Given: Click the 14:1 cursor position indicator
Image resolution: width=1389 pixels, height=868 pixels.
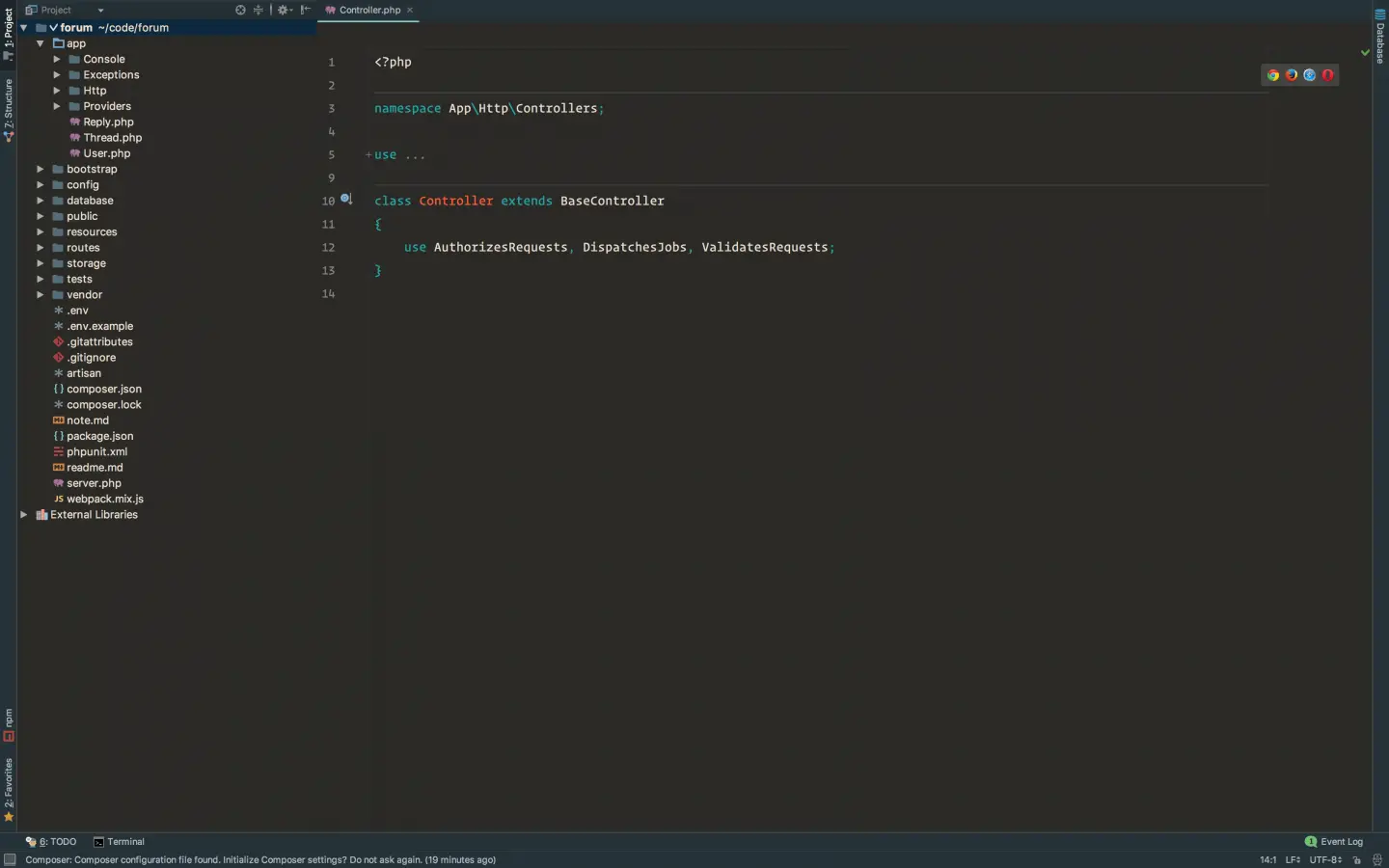Looking at the screenshot, I should coord(1268,860).
